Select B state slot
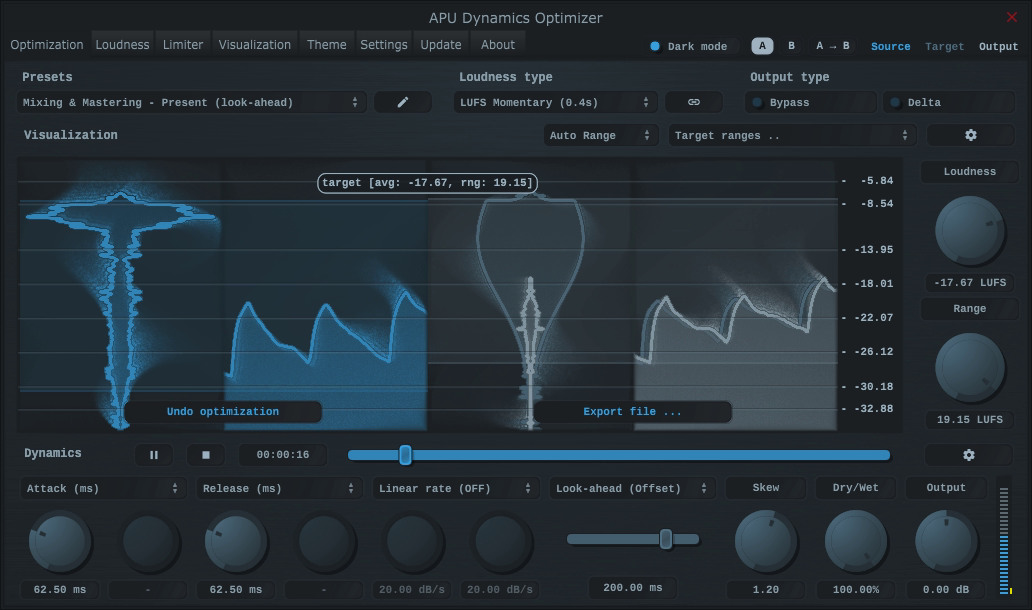The width and height of the screenshot is (1032, 610). coord(791,45)
